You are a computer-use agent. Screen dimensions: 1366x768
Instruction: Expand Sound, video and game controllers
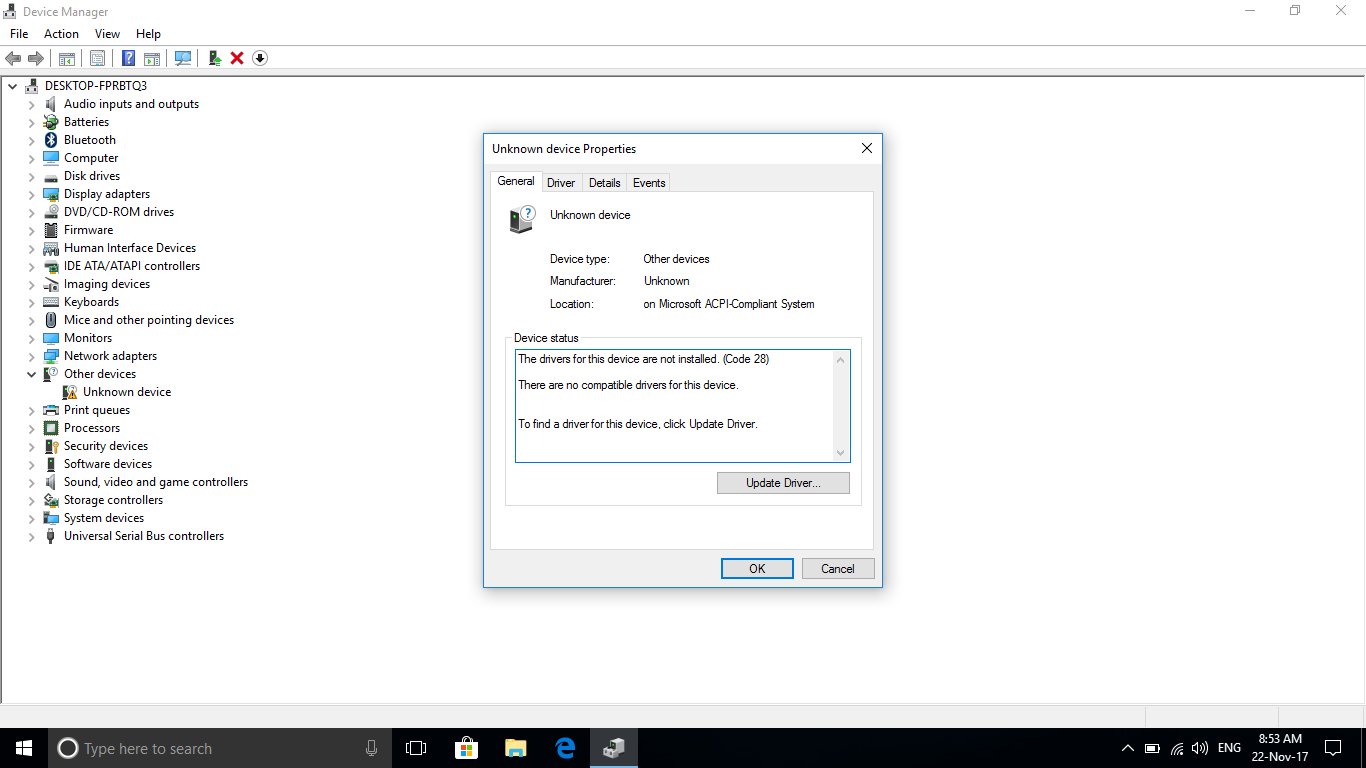click(31, 482)
